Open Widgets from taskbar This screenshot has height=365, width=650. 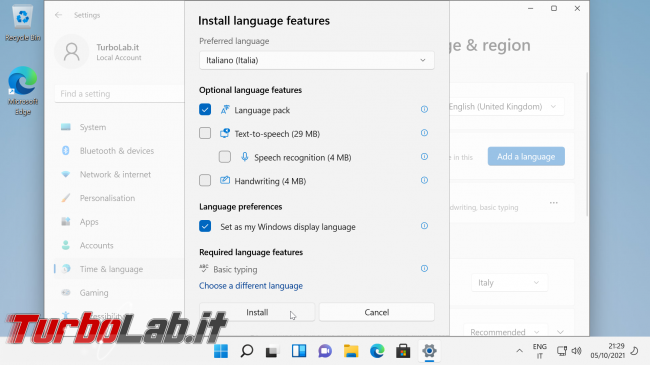(298, 351)
